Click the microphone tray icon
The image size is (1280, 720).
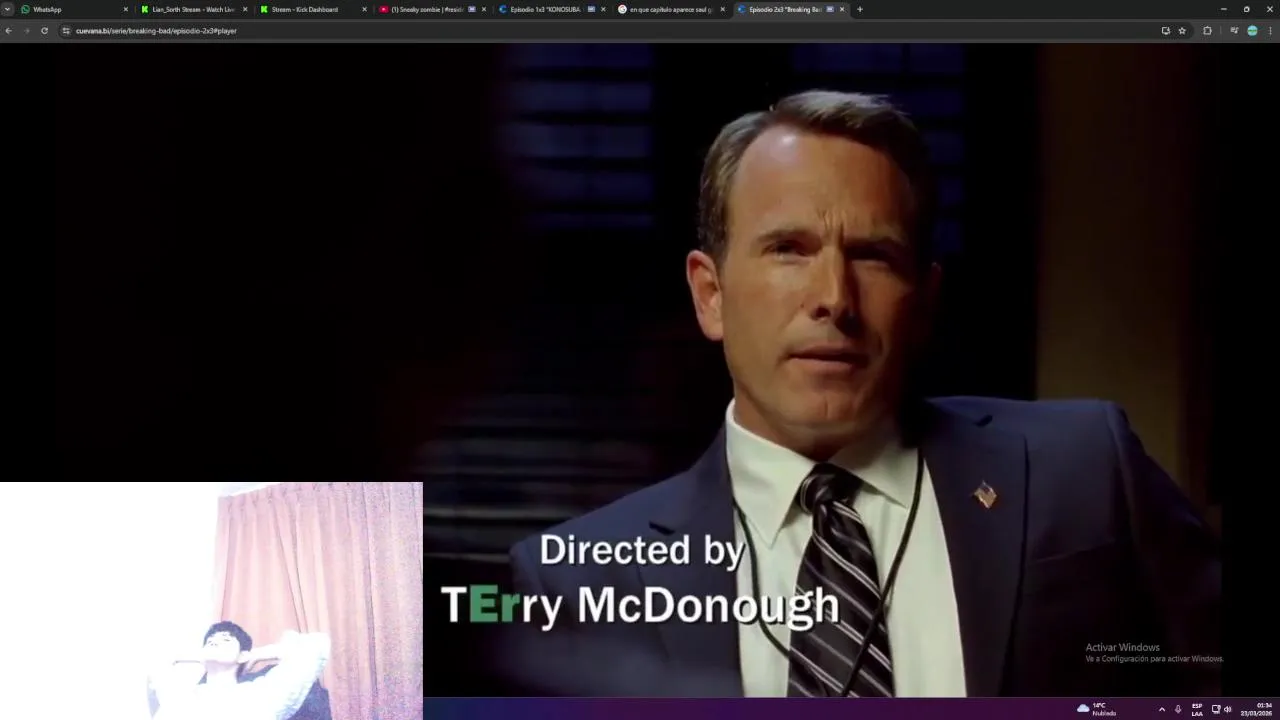(x=1178, y=709)
